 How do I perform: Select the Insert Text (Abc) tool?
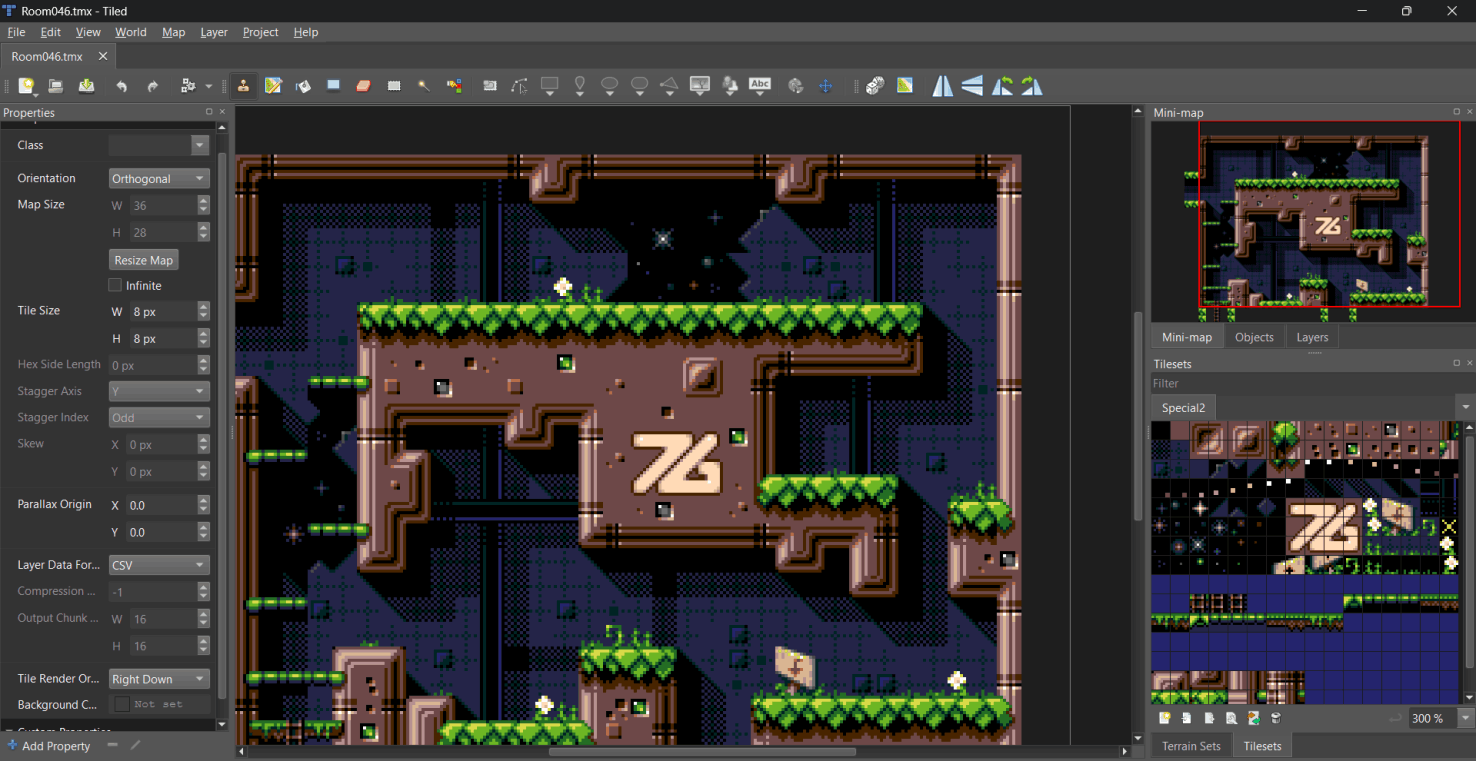pos(760,86)
